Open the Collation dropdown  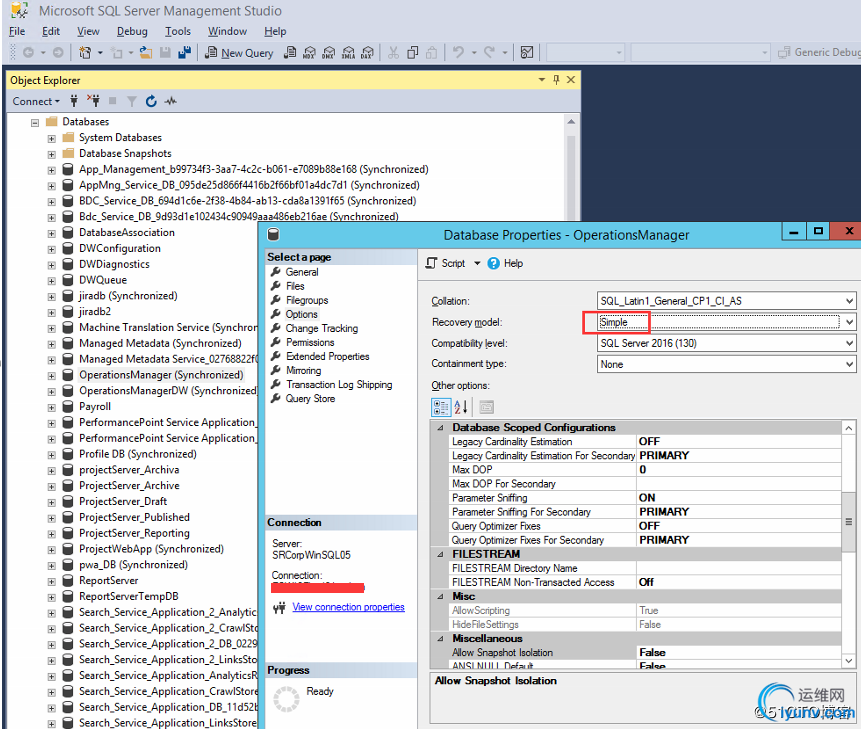point(849,301)
